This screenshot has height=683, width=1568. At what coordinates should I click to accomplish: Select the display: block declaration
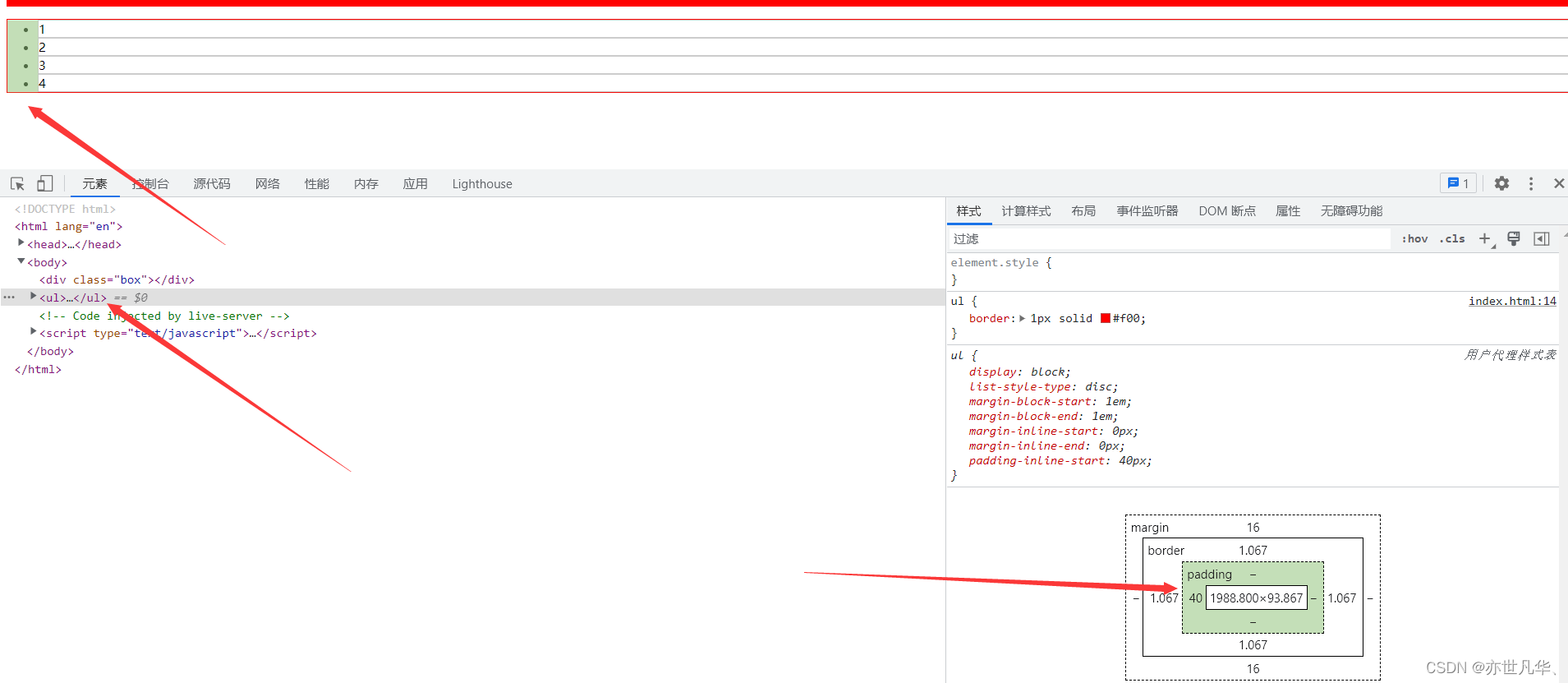click(x=1019, y=372)
